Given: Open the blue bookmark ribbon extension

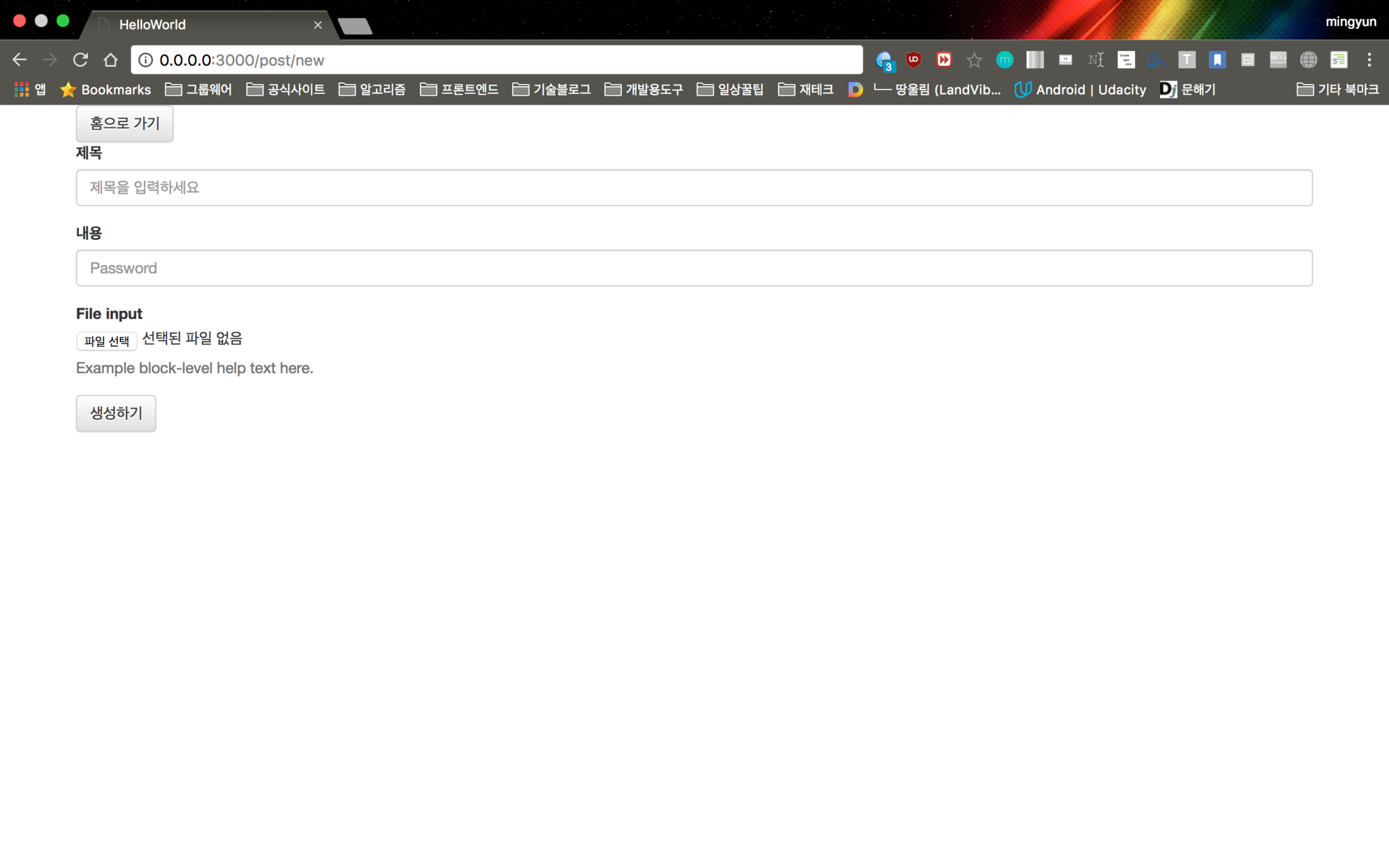Looking at the screenshot, I should click(x=1217, y=60).
